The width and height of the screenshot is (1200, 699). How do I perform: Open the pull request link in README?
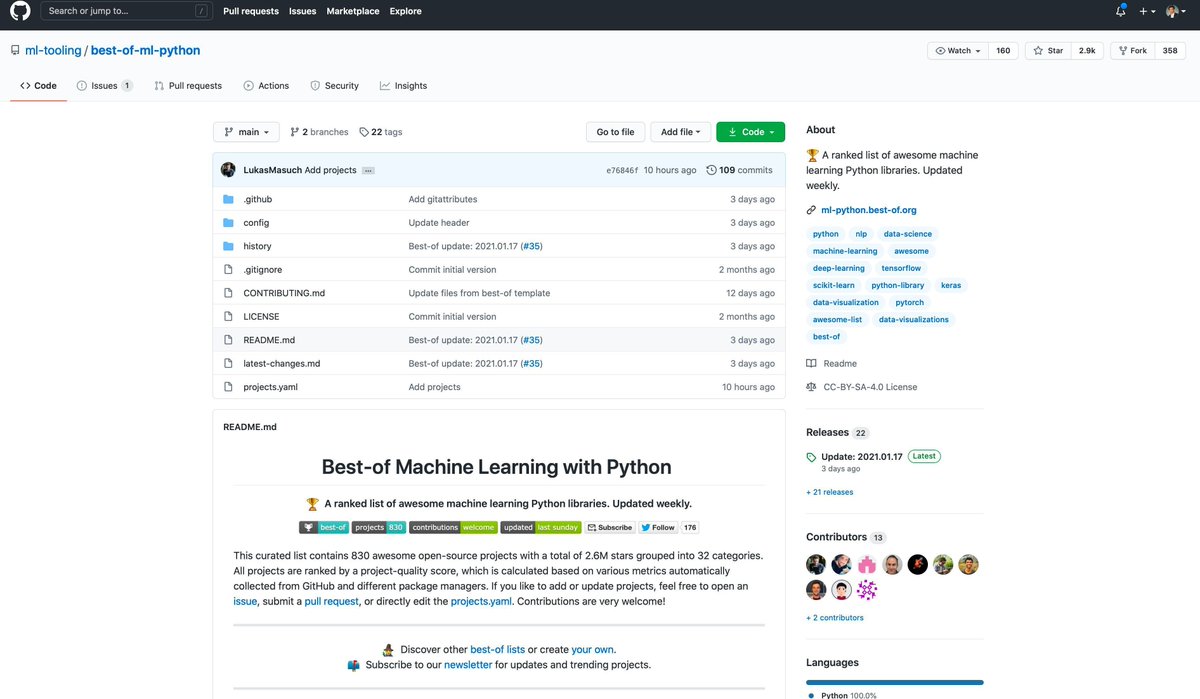pos(332,601)
